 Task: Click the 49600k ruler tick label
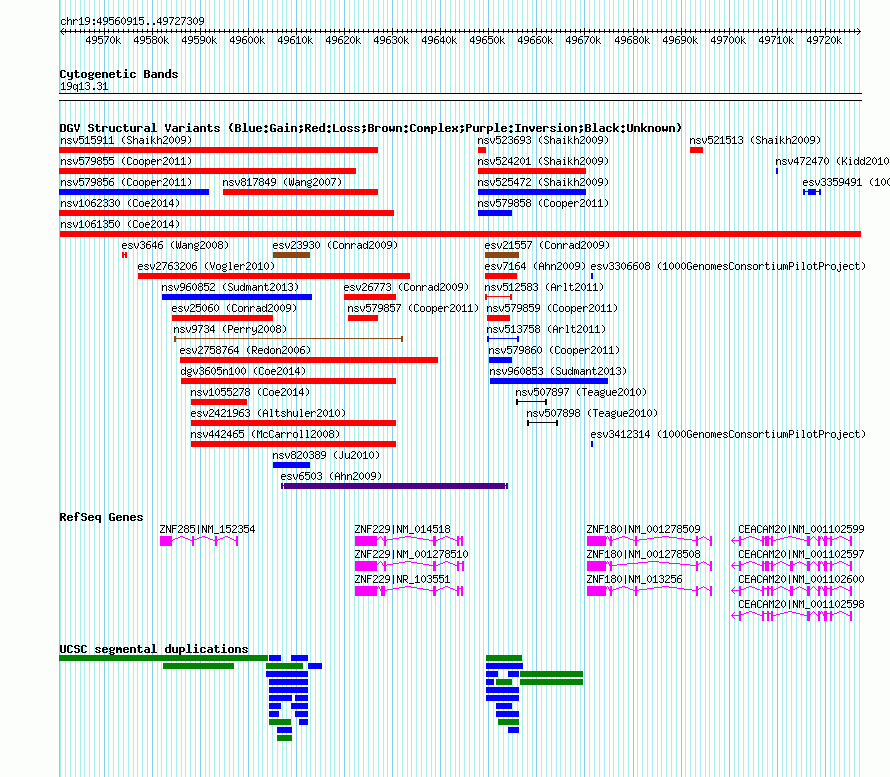247,40
